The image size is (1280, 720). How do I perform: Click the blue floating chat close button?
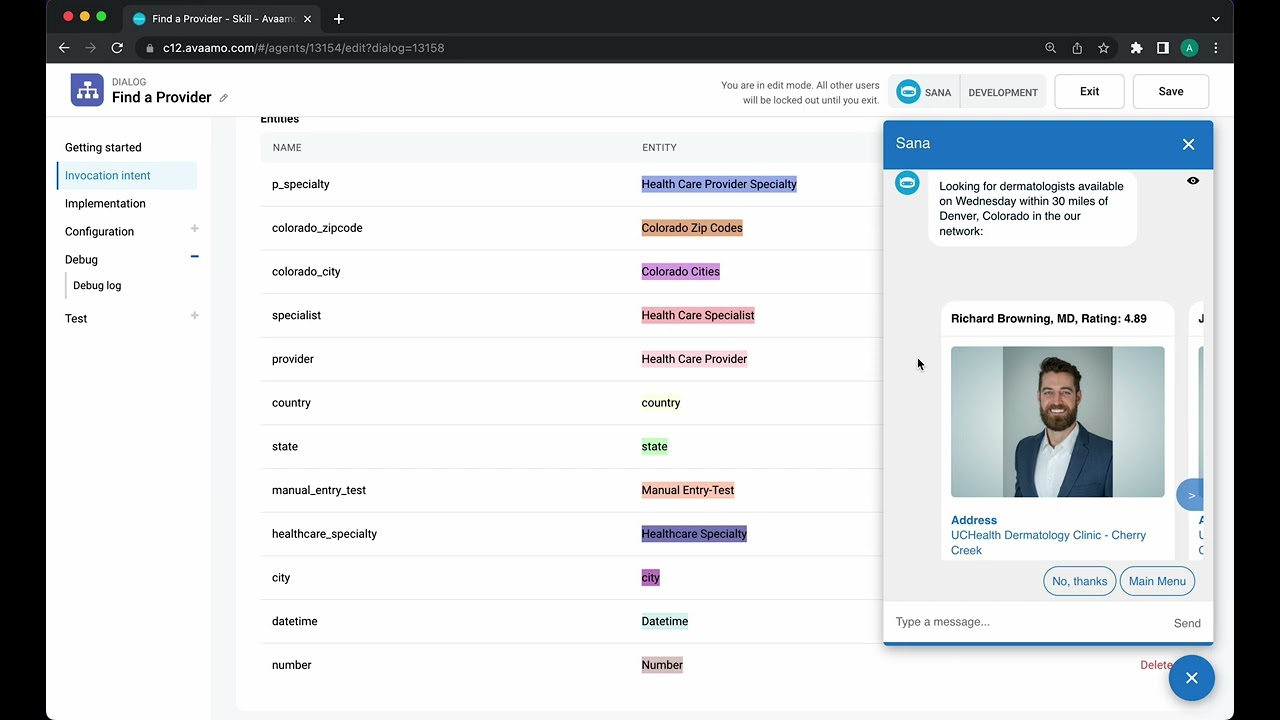1191,678
